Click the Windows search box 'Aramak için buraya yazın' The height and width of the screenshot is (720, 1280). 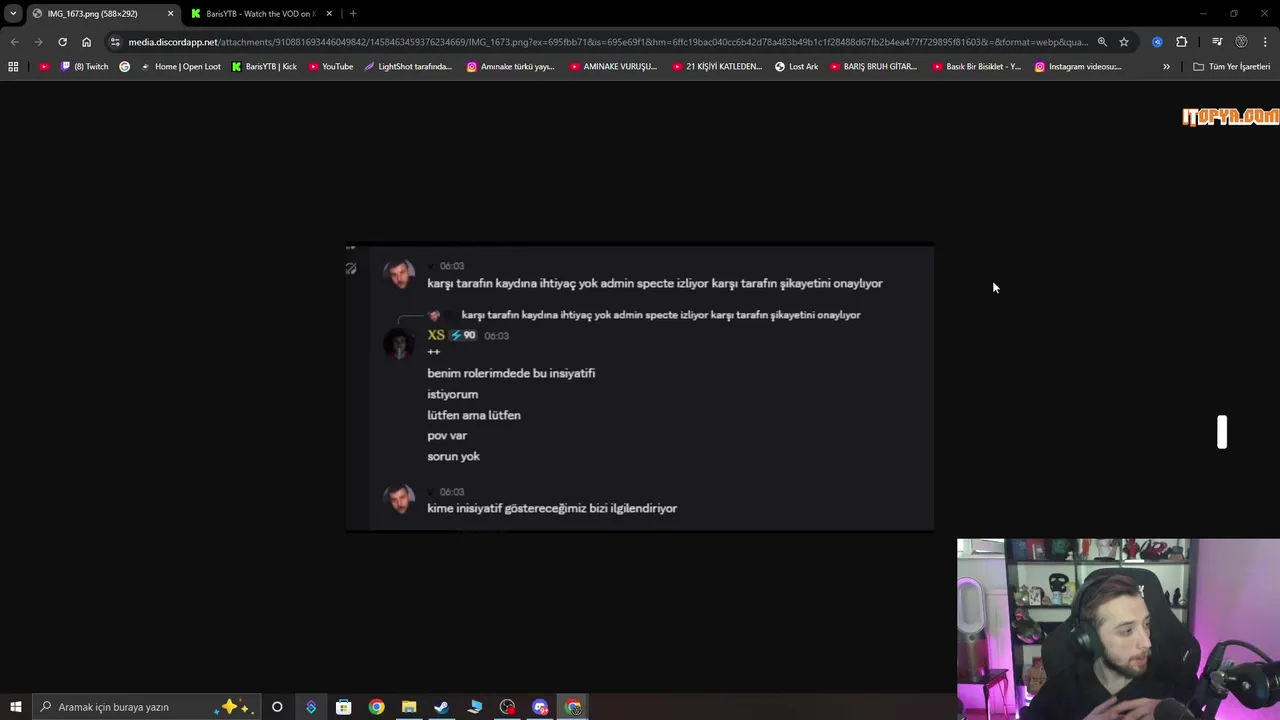(x=145, y=707)
